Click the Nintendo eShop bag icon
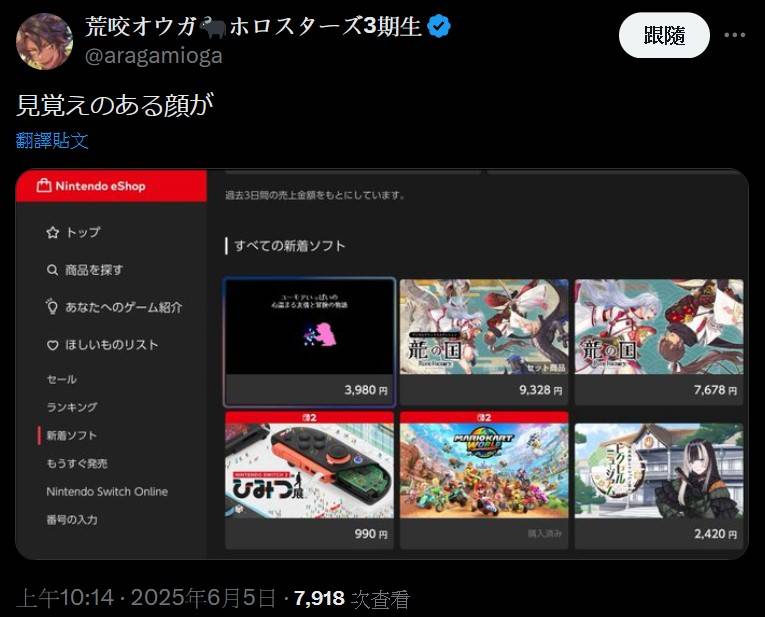 44,185
